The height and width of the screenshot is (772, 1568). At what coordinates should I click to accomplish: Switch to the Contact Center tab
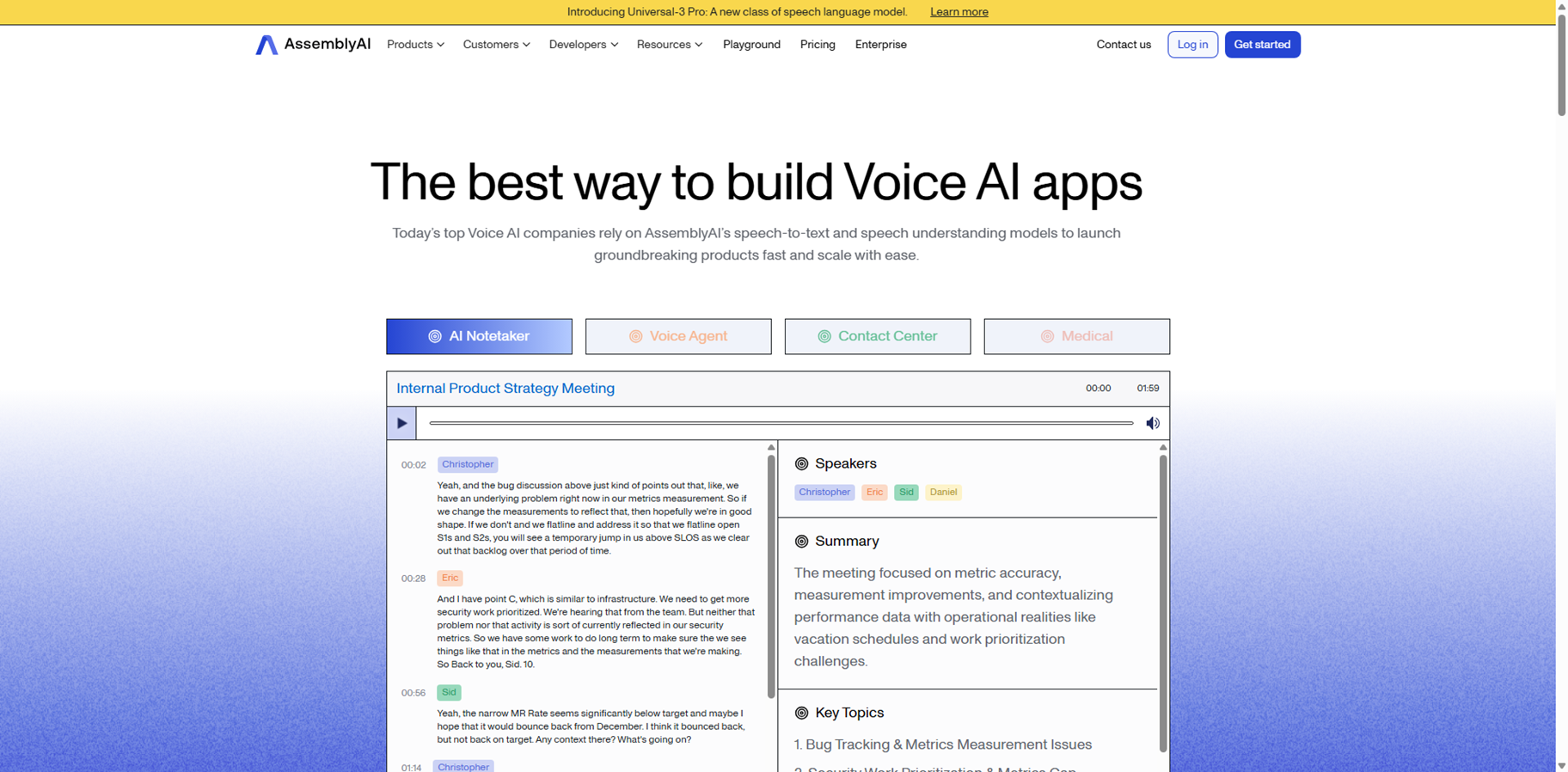coord(878,337)
